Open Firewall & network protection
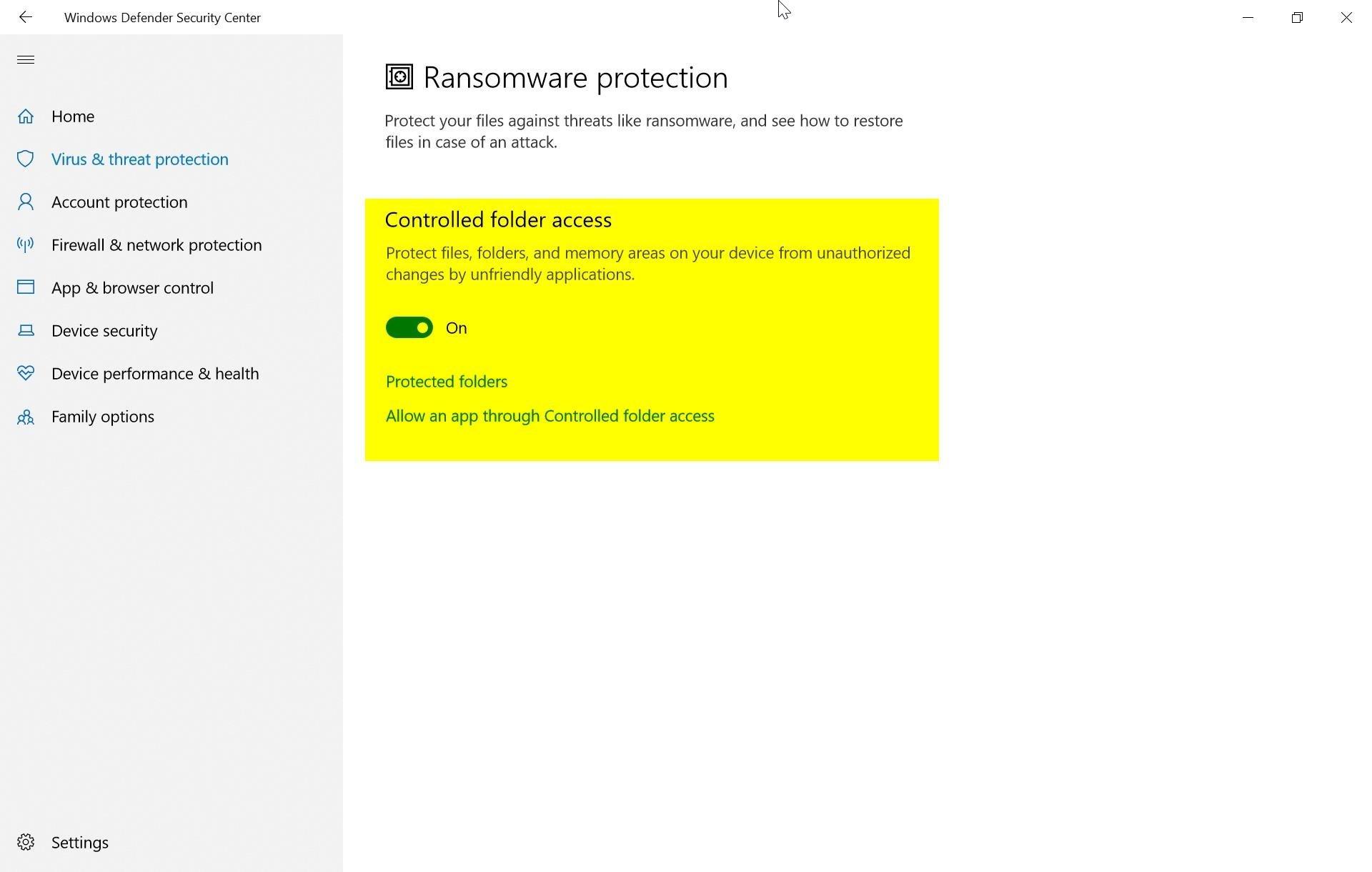The image size is (1372, 872). [156, 244]
